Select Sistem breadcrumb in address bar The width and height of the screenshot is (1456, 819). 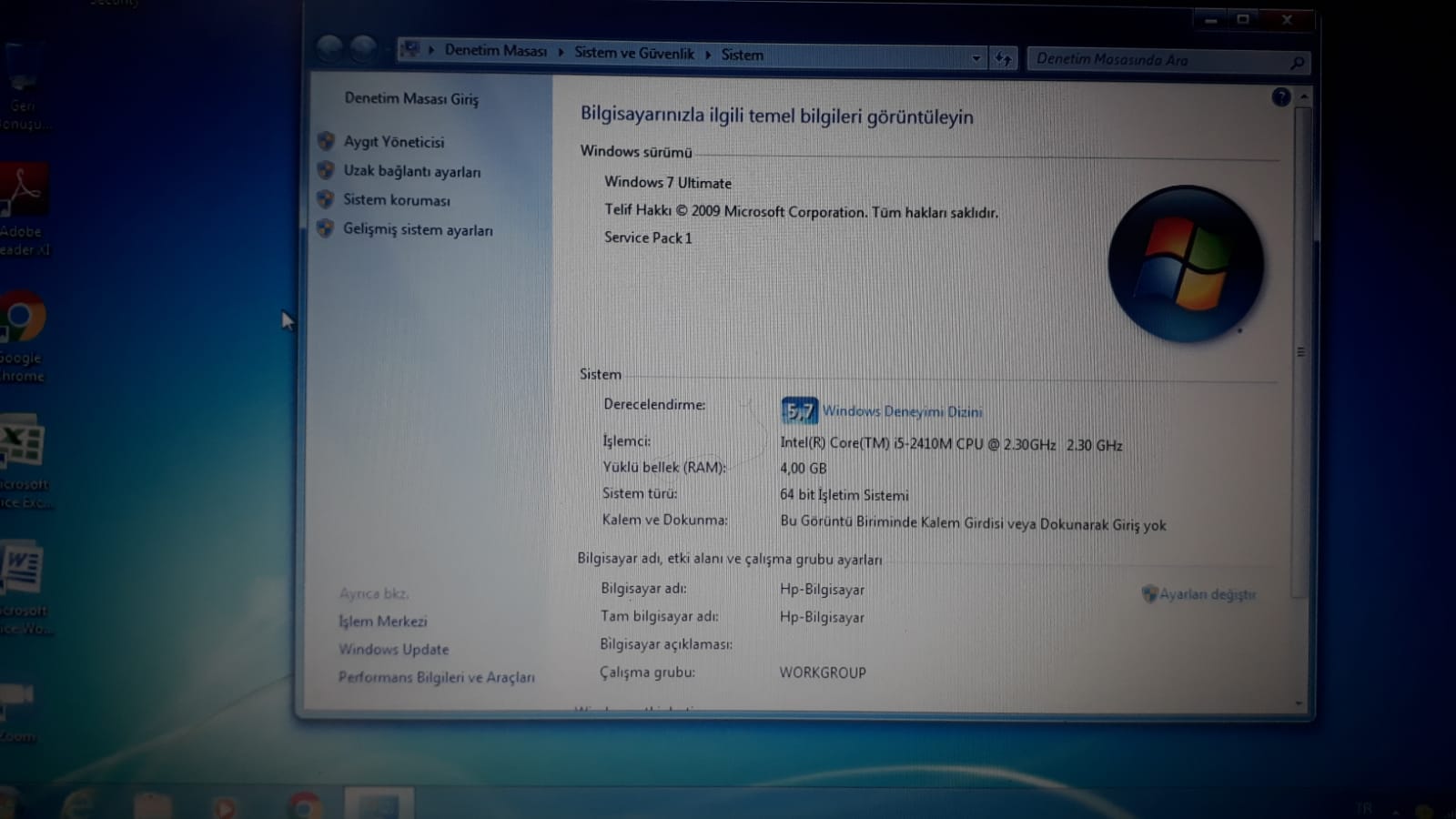point(743,55)
